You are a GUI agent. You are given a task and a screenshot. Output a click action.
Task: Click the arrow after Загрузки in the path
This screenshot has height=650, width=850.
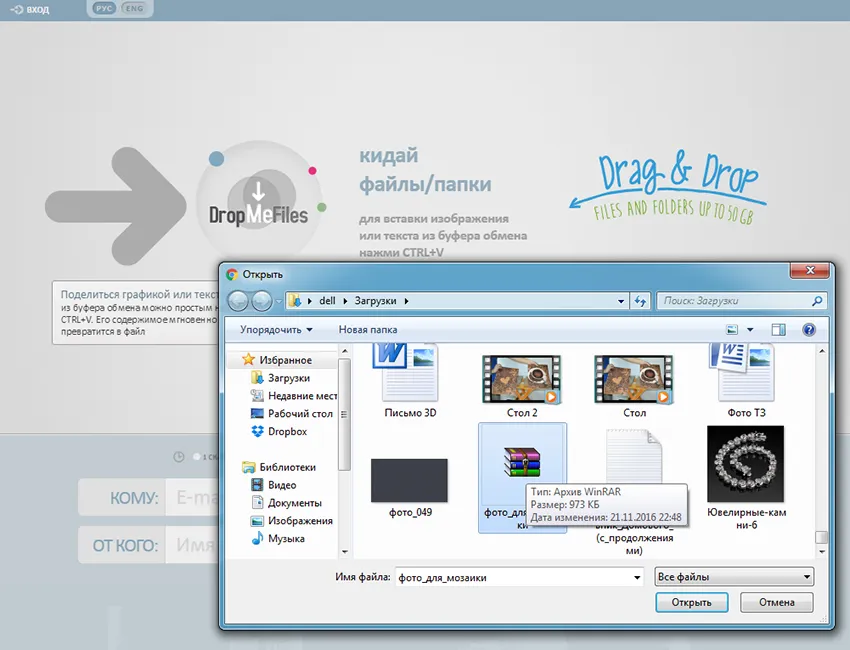pyautogui.click(x=407, y=301)
